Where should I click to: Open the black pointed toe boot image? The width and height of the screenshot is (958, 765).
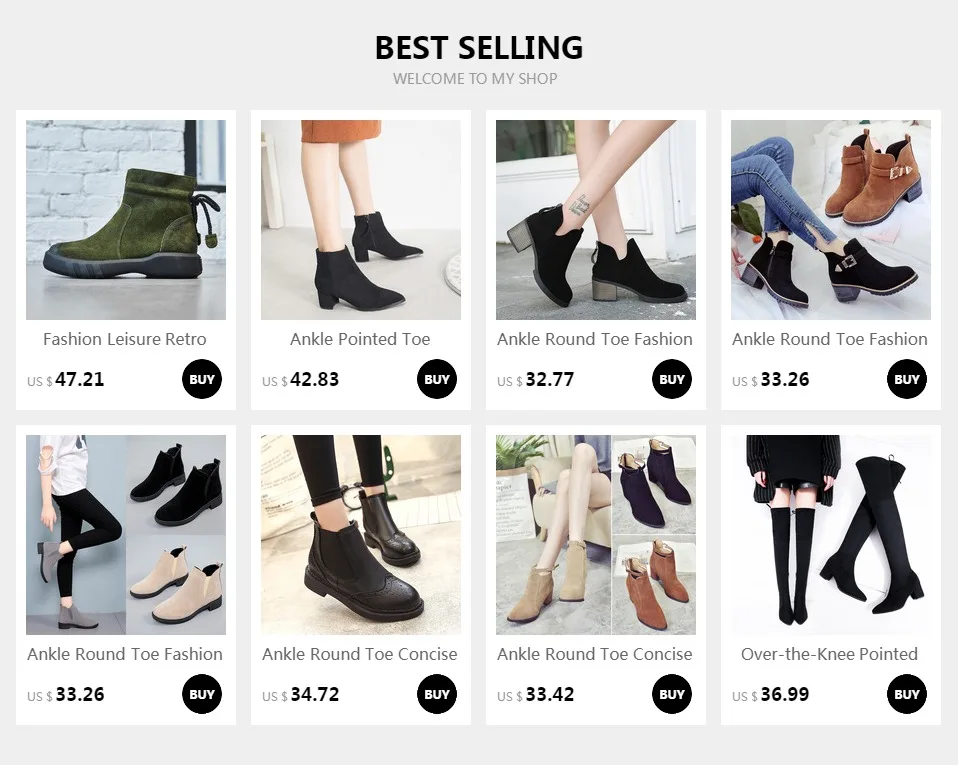tap(361, 220)
